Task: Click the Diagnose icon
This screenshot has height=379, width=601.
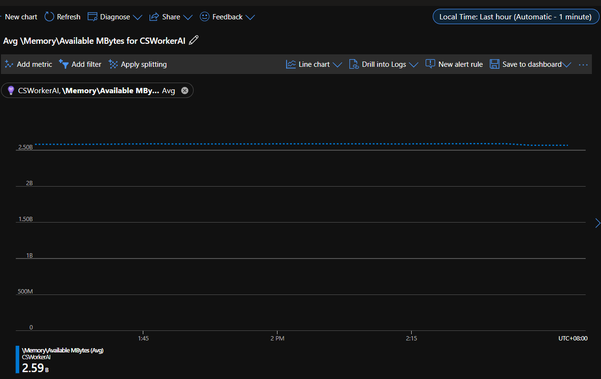Action: pos(92,17)
